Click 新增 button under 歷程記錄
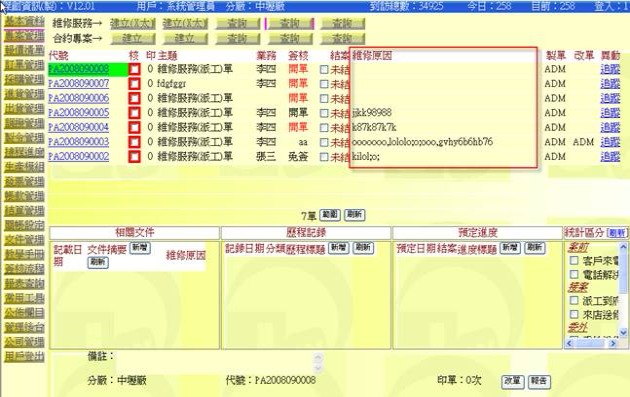This screenshot has height=397, width=630. [x=338, y=248]
